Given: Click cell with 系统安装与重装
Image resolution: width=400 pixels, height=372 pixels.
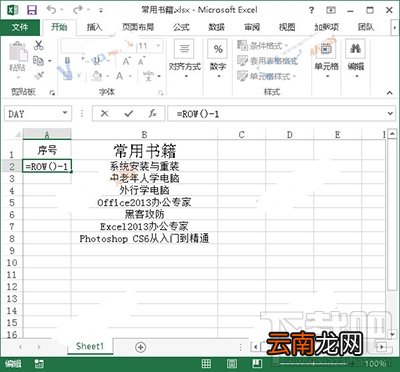Looking at the screenshot, I should (x=144, y=166).
